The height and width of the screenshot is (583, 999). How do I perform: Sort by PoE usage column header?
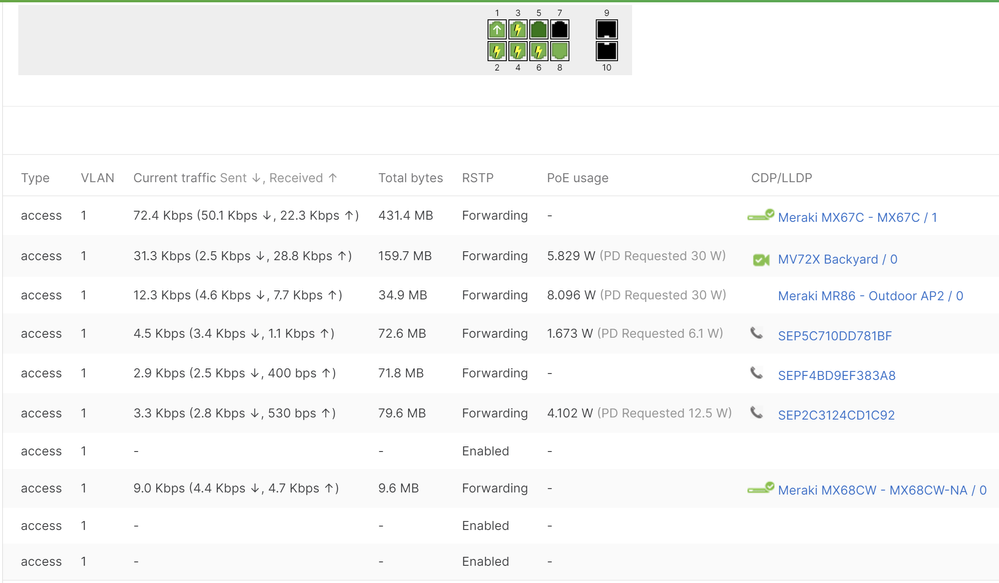tap(577, 178)
